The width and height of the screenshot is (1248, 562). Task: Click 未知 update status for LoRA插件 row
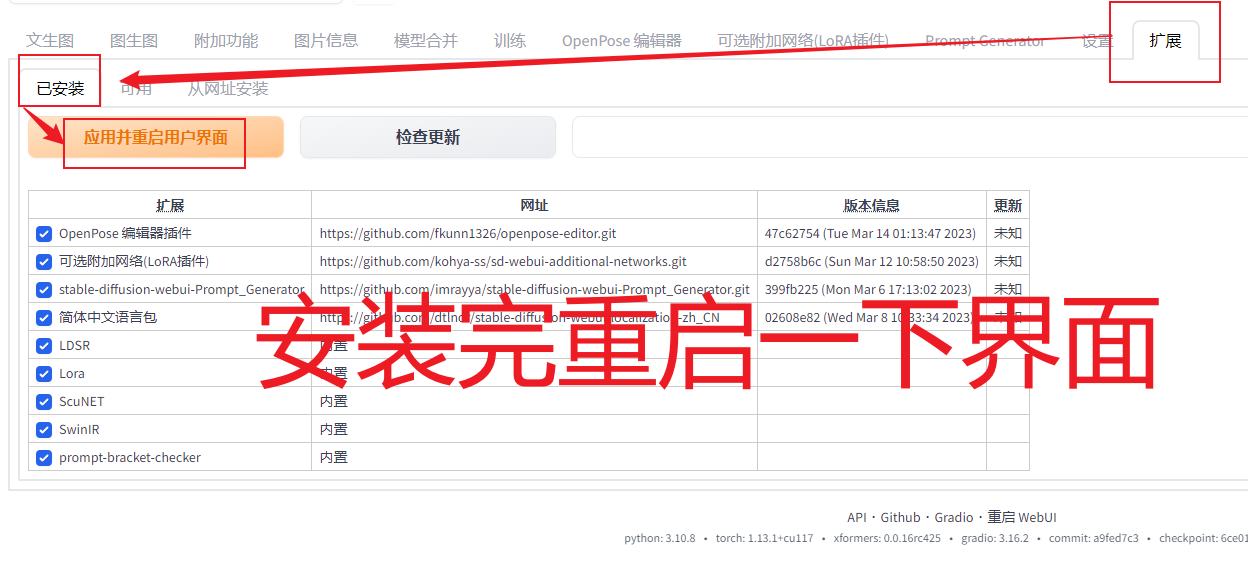tap(1008, 261)
